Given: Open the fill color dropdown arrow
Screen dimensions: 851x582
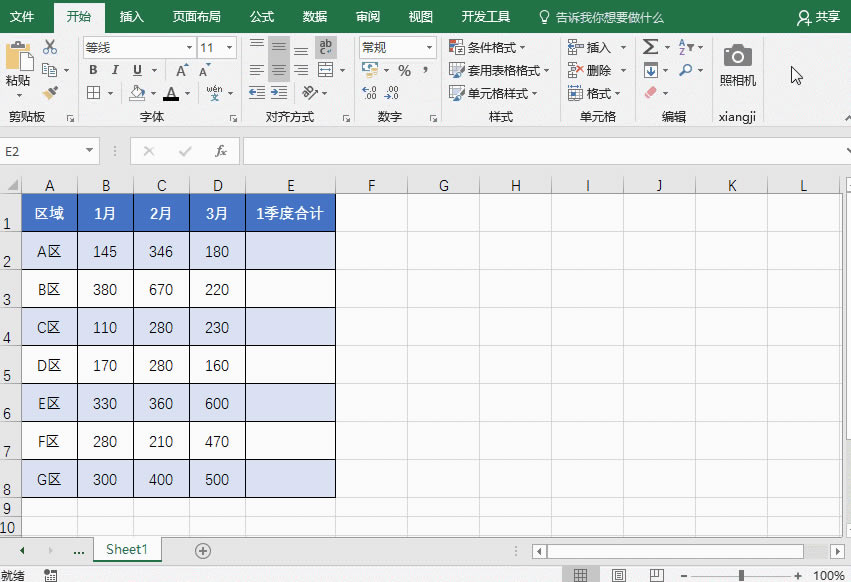Looking at the screenshot, I should [152, 93].
